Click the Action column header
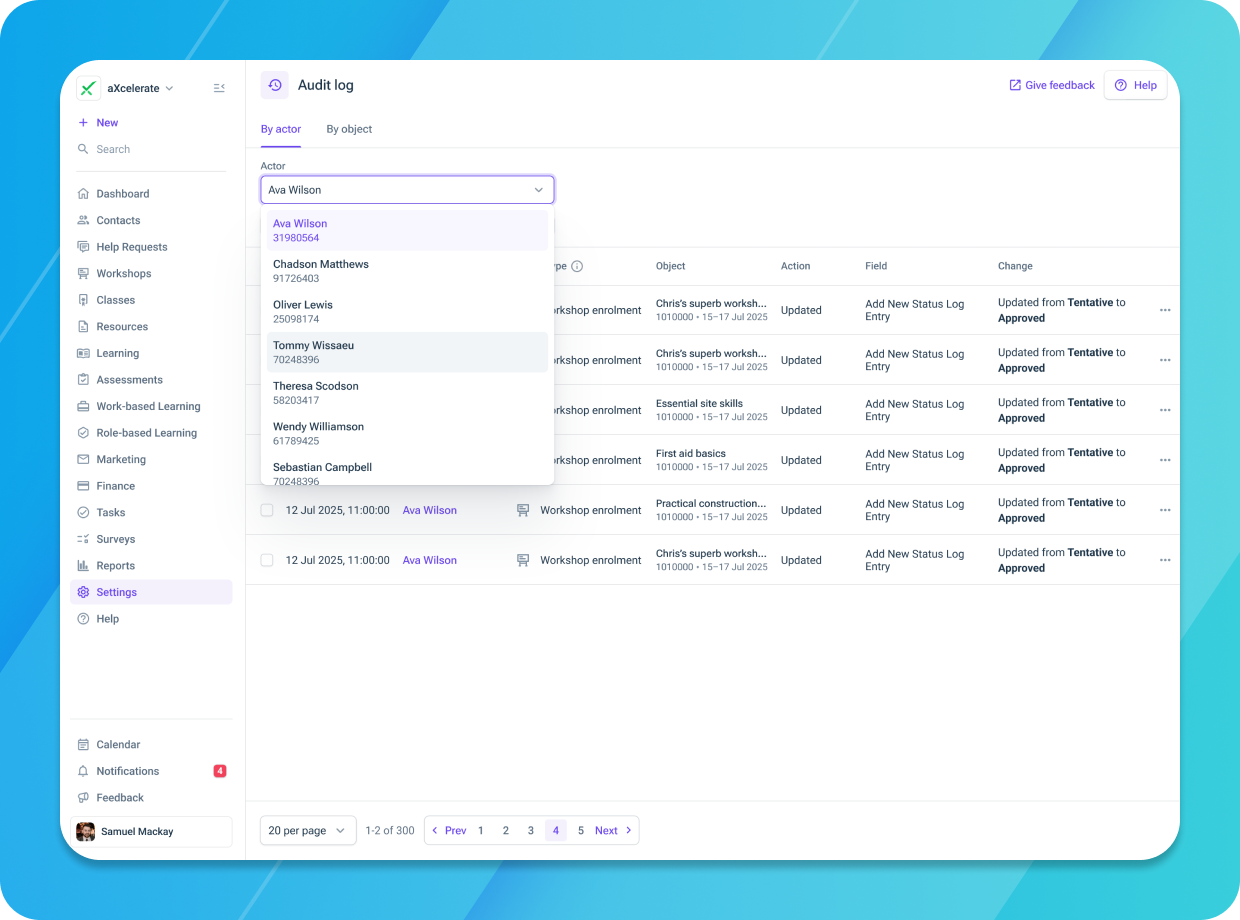 (x=796, y=267)
